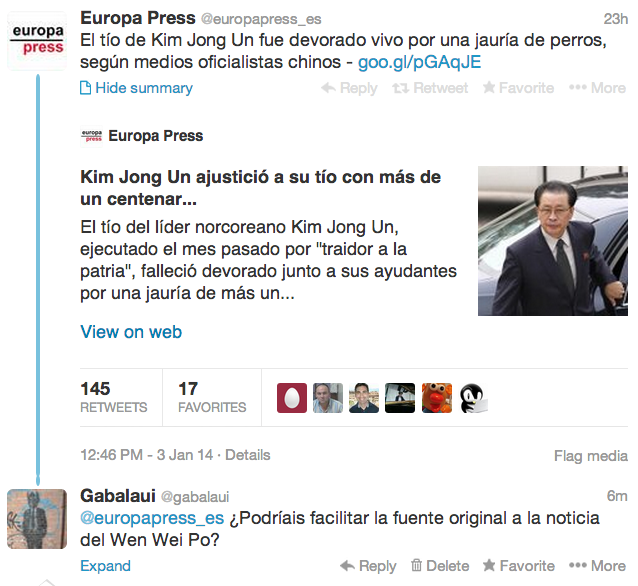Click Reply on the Europa Press tweet
The height and width of the screenshot is (586, 638).
tap(350, 88)
